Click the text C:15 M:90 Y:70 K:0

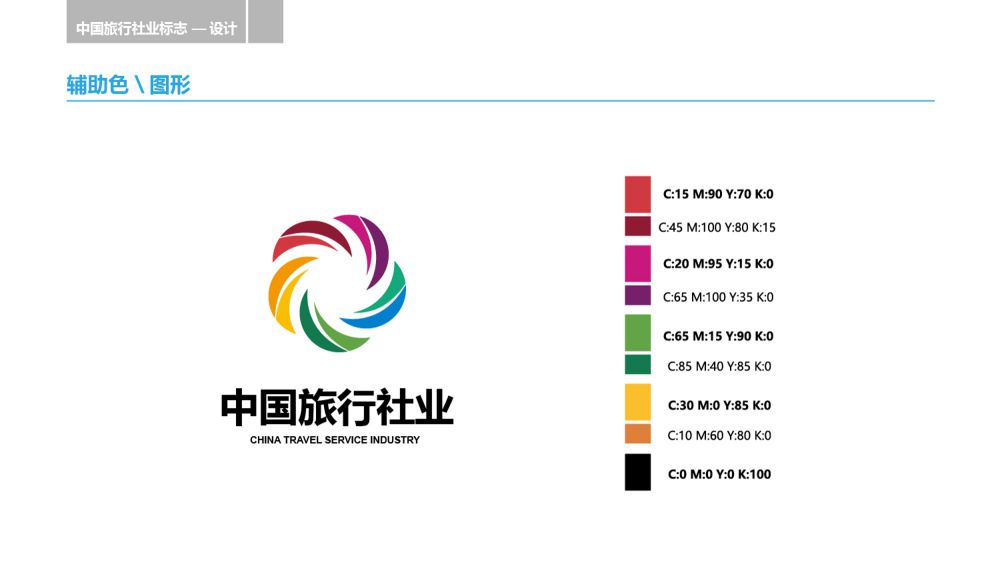[718, 194]
